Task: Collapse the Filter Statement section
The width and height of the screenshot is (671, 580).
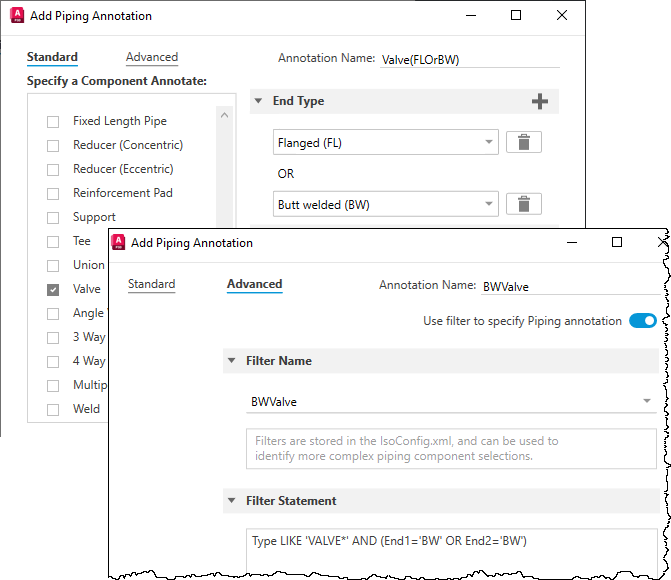Action: click(232, 500)
